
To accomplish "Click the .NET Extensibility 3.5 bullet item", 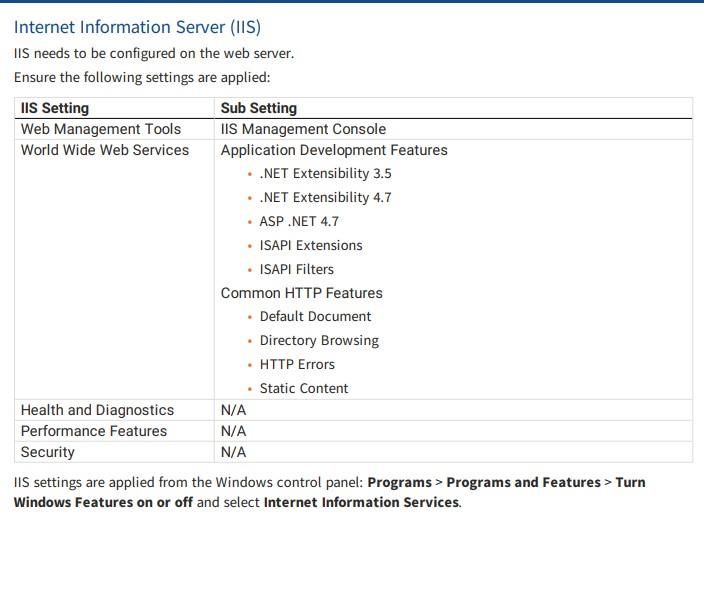I will [x=325, y=173].
